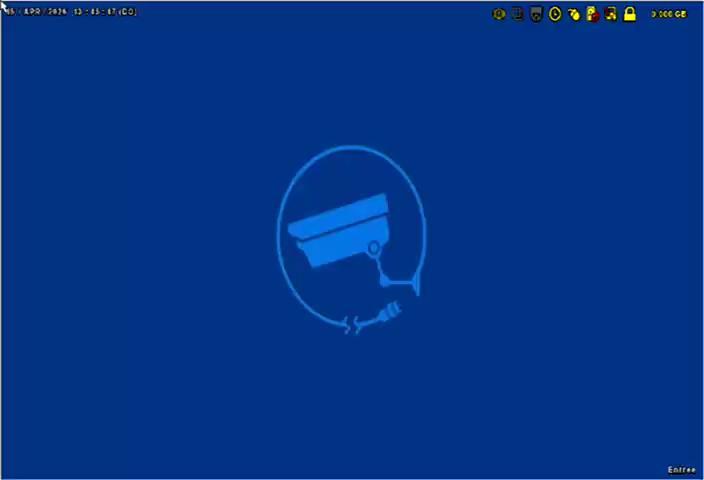
Task: Click the day number in the date stamp
Action: point(10,12)
